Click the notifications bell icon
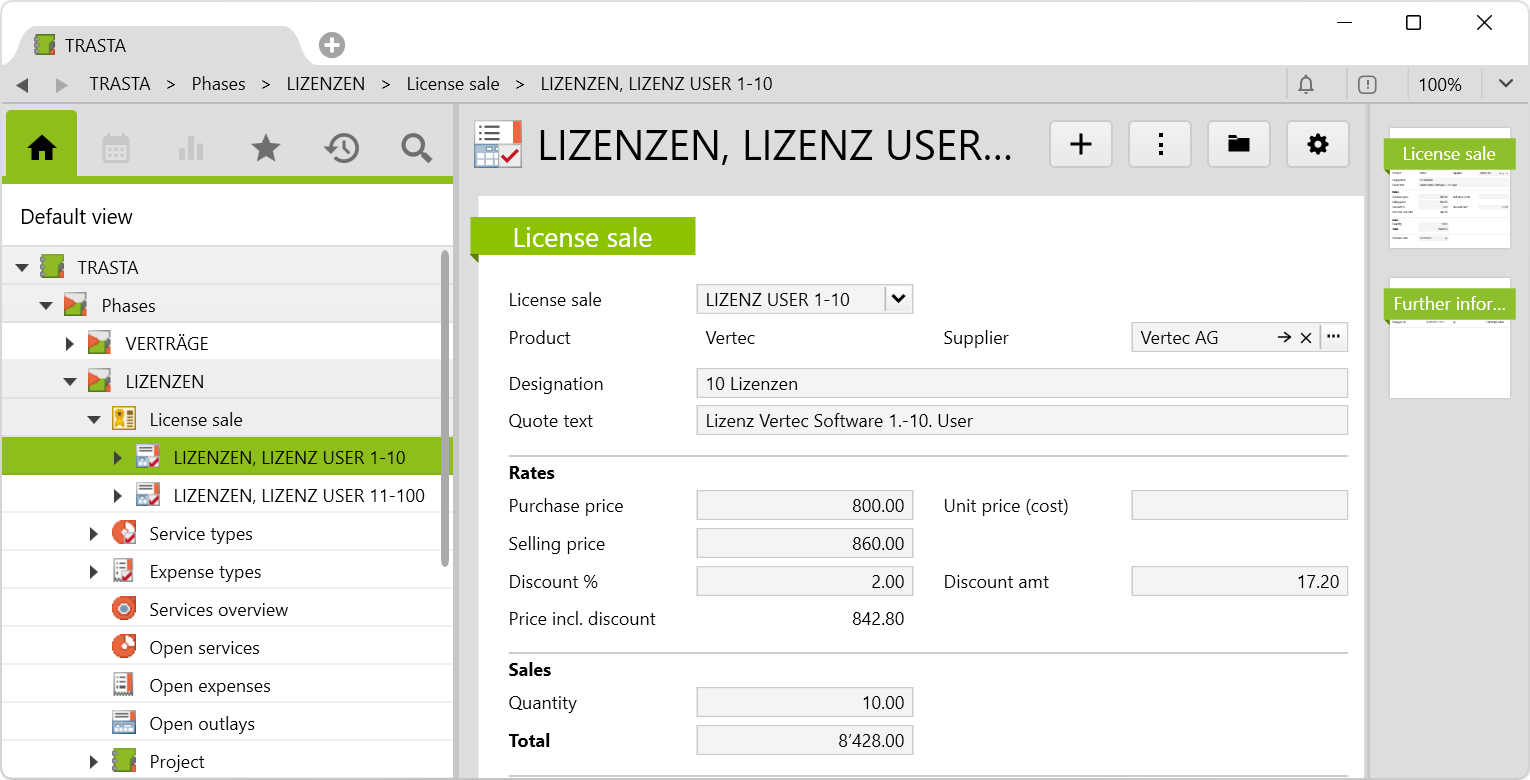The width and height of the screenshot is (1530, 780). [1306, 84]
